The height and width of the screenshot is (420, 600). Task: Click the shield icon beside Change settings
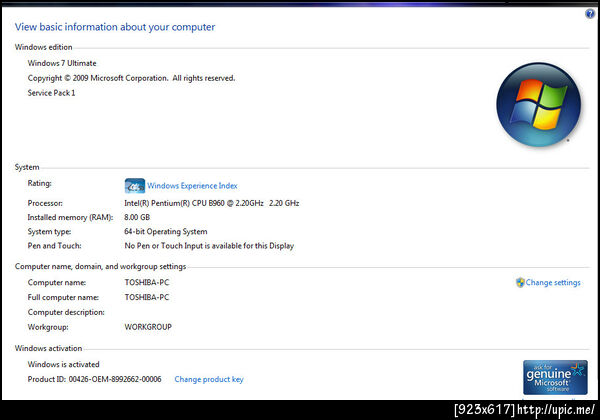pyautogui.click(x=520, y=283)
